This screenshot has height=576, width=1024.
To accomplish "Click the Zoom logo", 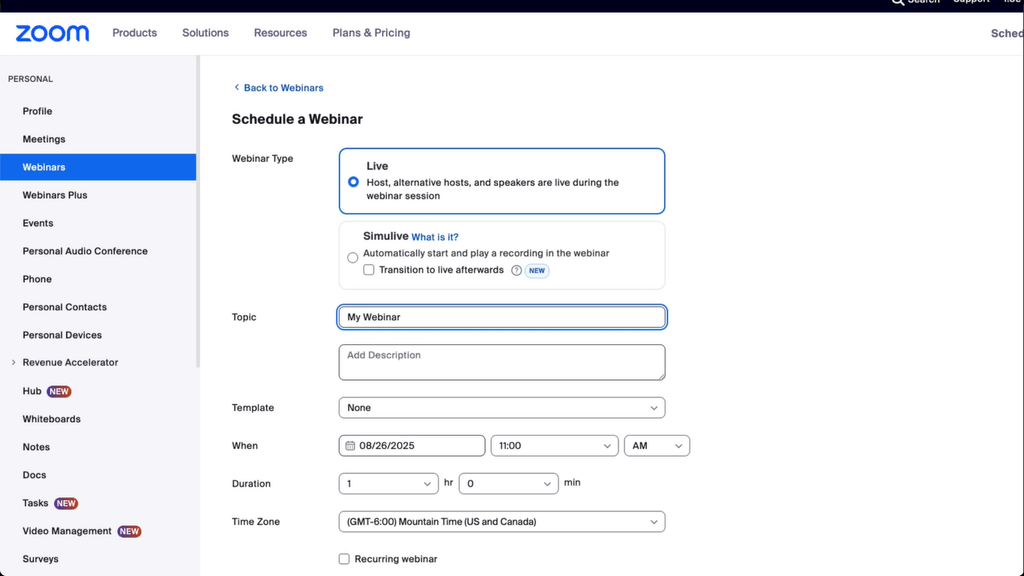I will click(x=52, y=33).
